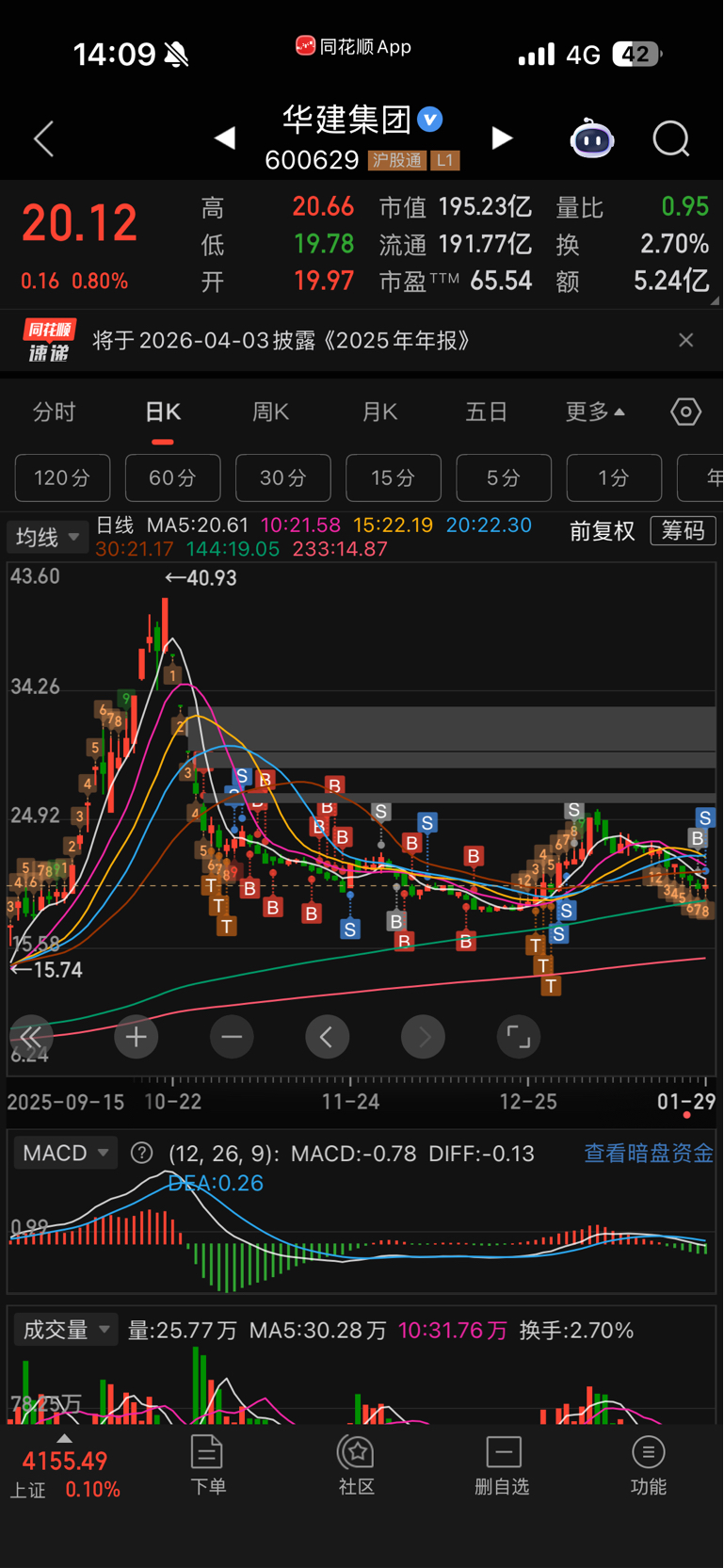Tap the current price 20.12
This screenshot has height=1568, width=724.
pyautogui.click(x=80, y=223)
